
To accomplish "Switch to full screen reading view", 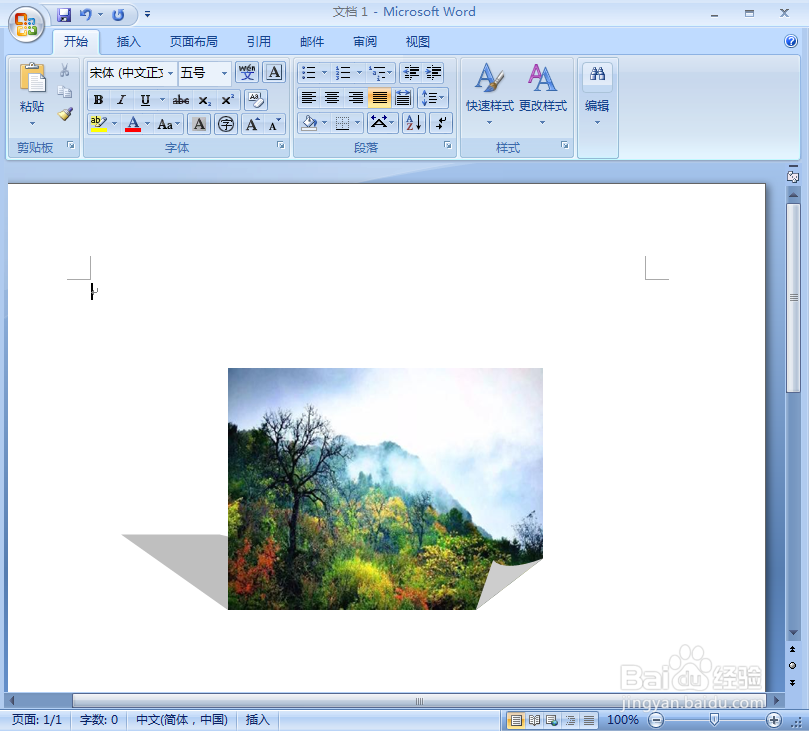I will pyautogui.click(x=534, y=720).
